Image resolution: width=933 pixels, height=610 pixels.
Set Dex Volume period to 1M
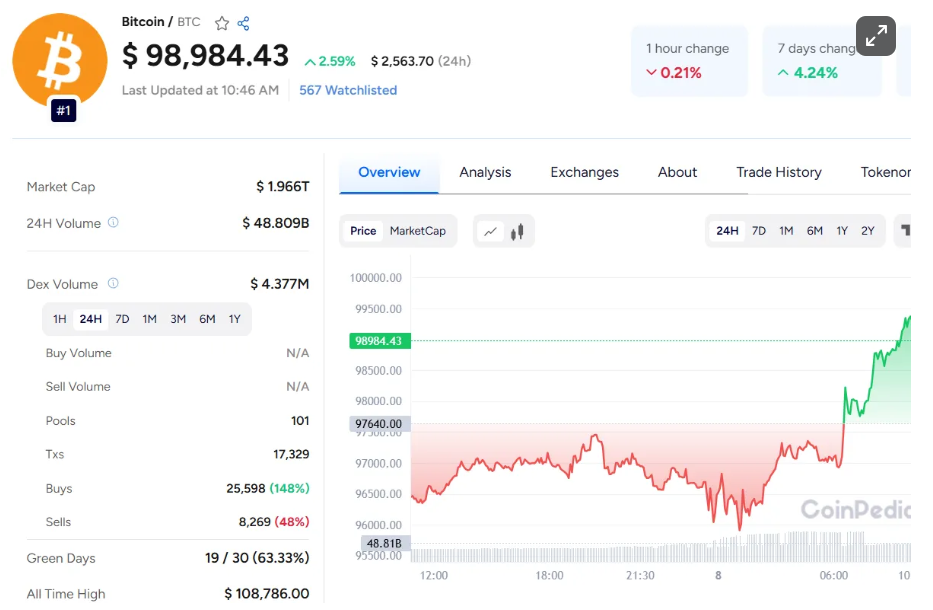149,319
